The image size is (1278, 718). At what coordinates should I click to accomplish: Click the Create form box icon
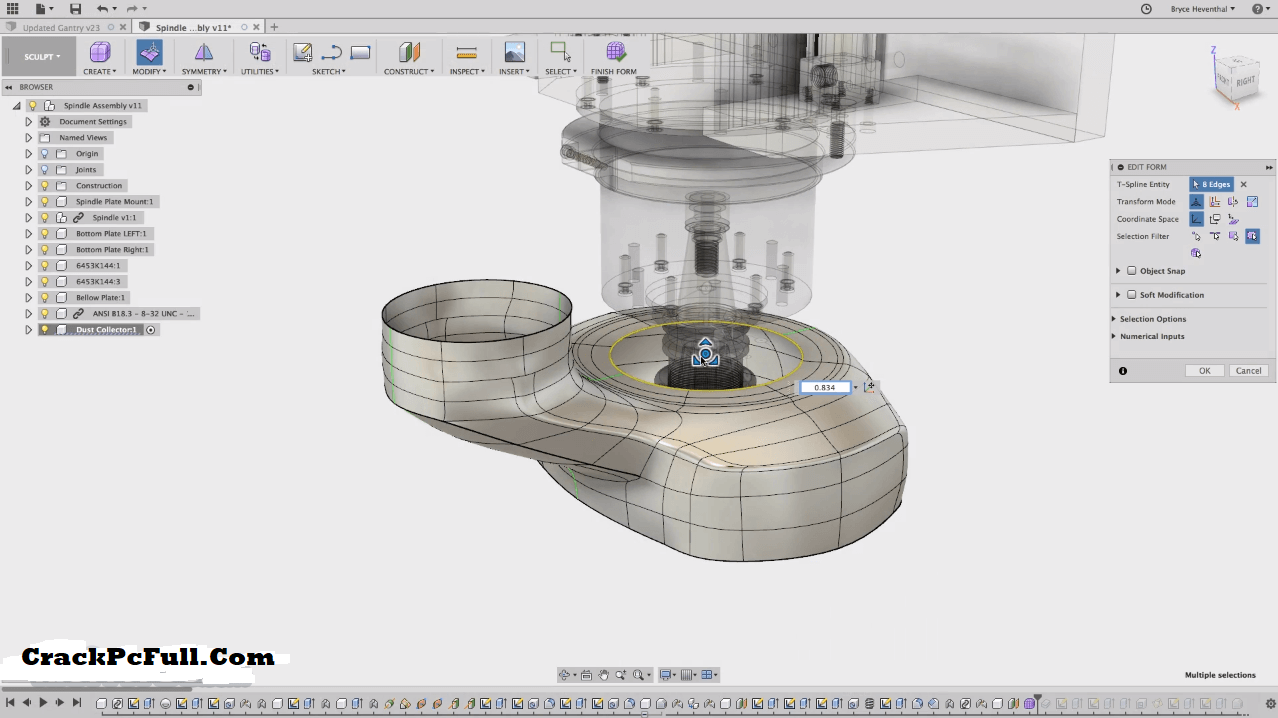coord(99,53)
